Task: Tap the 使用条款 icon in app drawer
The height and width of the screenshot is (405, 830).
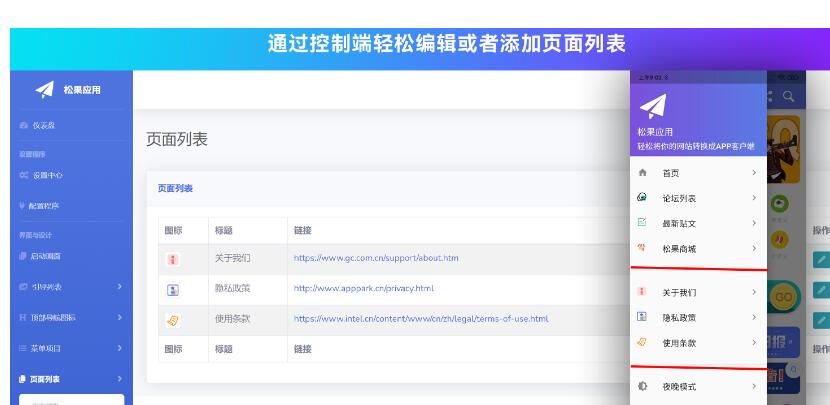Action: (x=642, y=343)
